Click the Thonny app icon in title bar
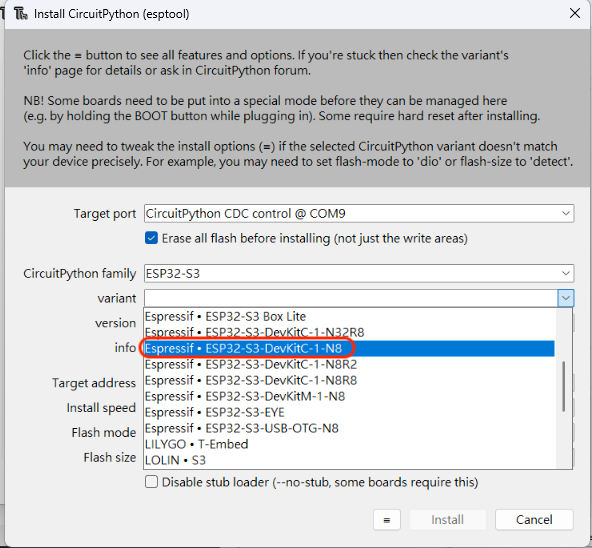 click(21, 14)
